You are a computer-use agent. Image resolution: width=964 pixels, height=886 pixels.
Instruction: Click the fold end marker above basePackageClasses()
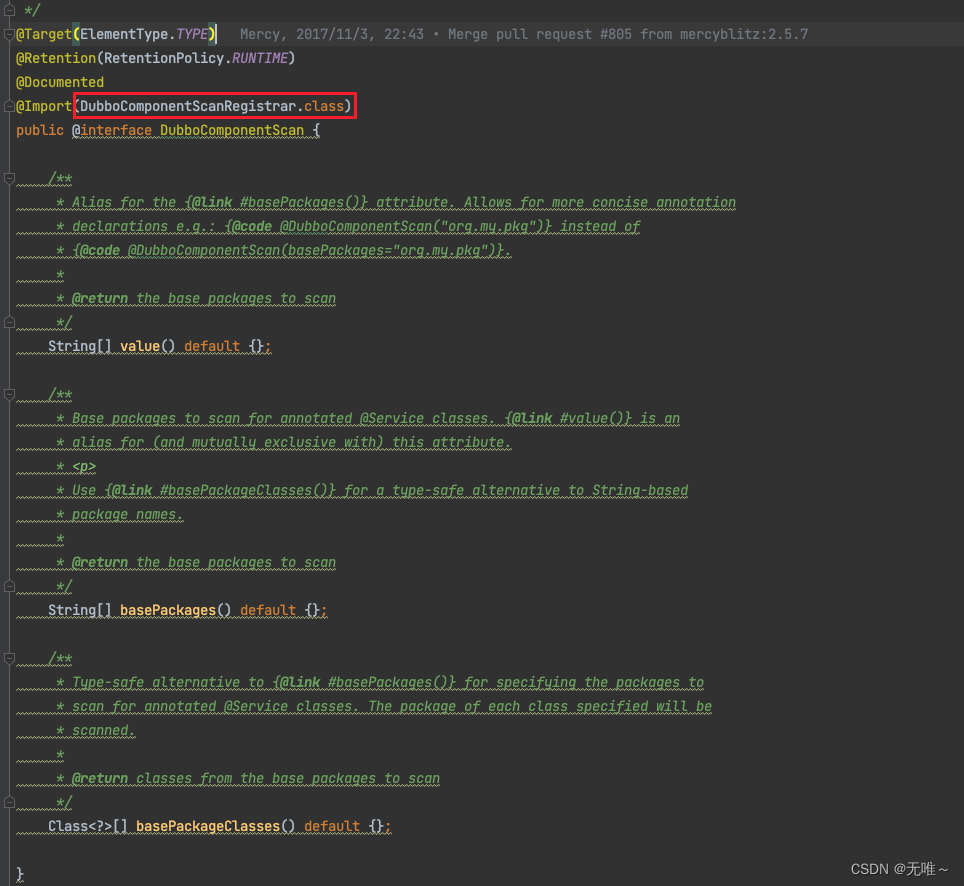(x=9, y=802)
